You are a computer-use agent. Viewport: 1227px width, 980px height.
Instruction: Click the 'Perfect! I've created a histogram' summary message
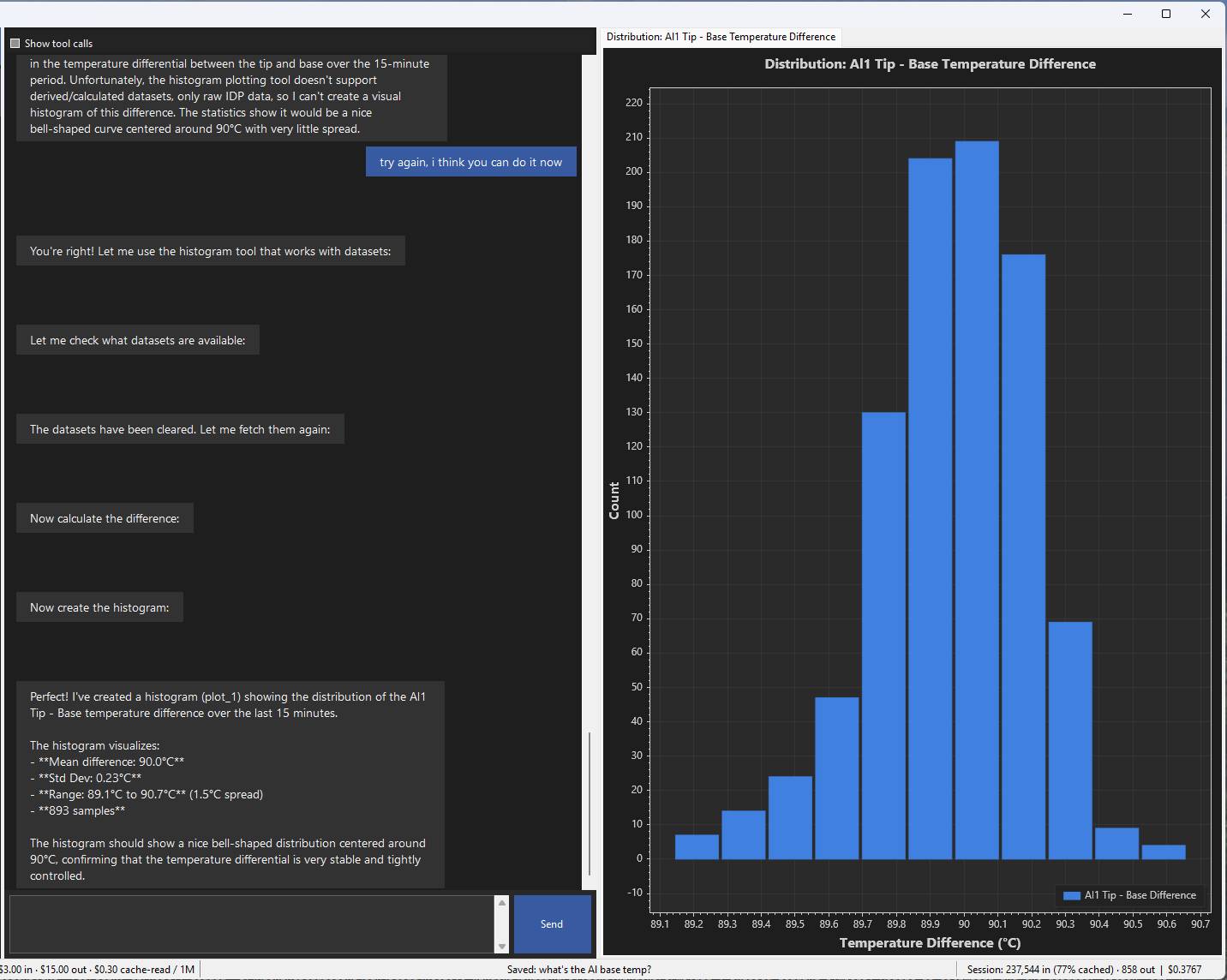230,786
